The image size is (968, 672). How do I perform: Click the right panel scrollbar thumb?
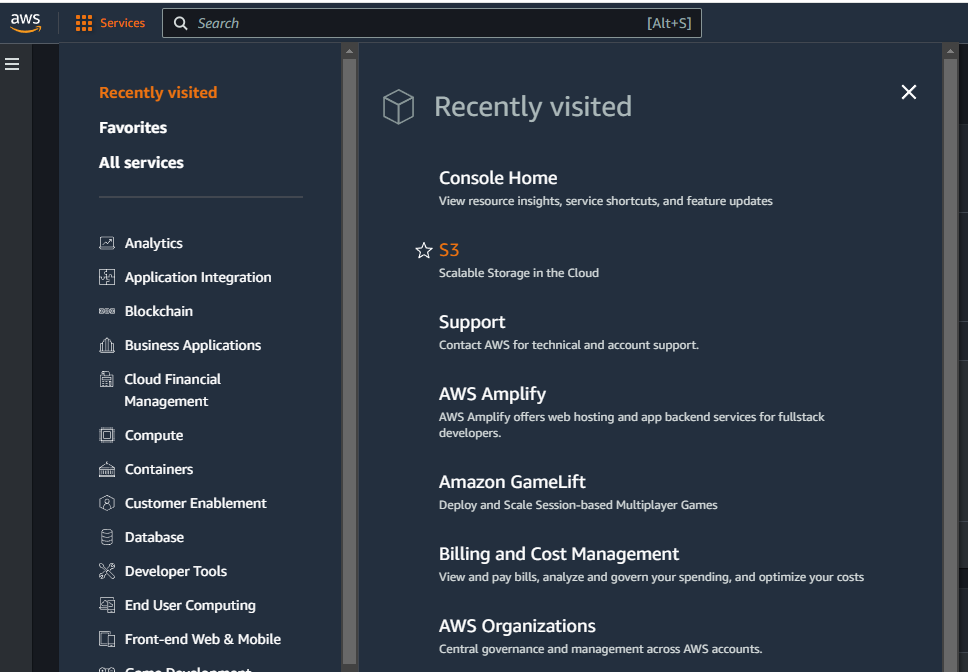951,364
